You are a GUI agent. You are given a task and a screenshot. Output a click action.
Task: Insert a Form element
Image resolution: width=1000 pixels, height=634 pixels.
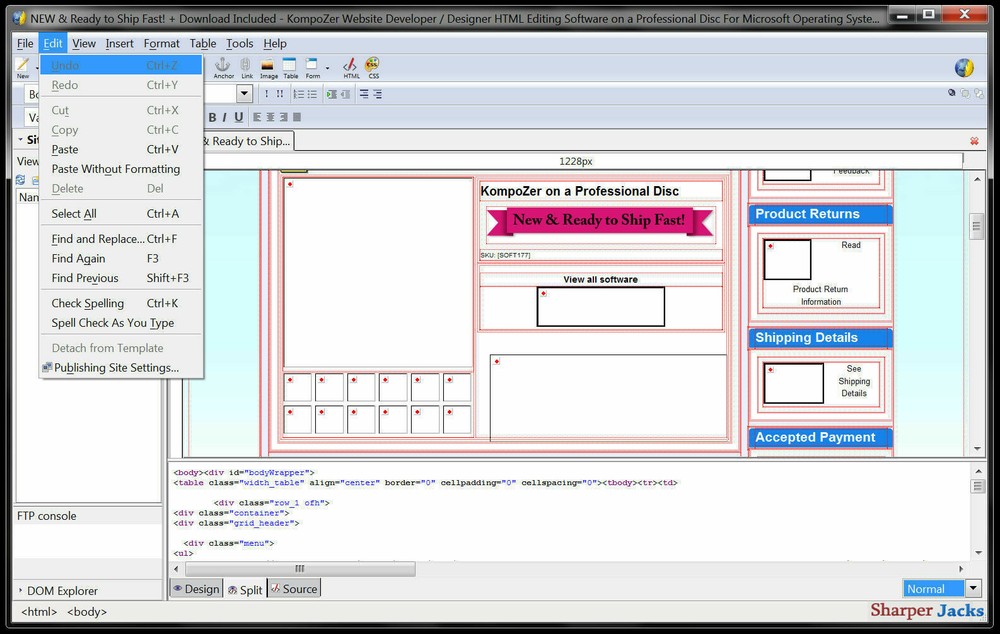pos(312,65)
